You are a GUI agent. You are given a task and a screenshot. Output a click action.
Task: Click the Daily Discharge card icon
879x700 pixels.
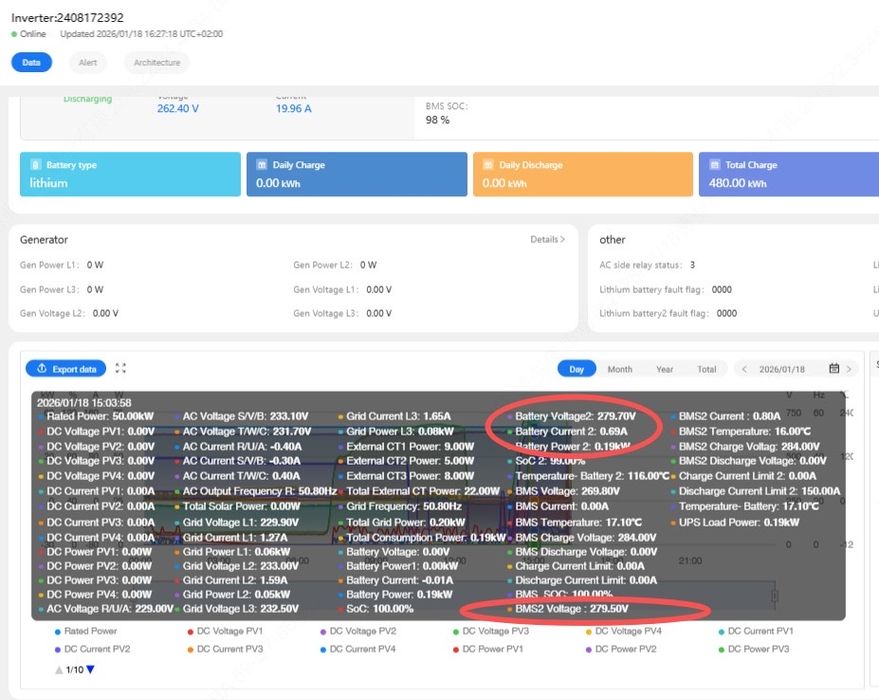[x=488, y=165]
